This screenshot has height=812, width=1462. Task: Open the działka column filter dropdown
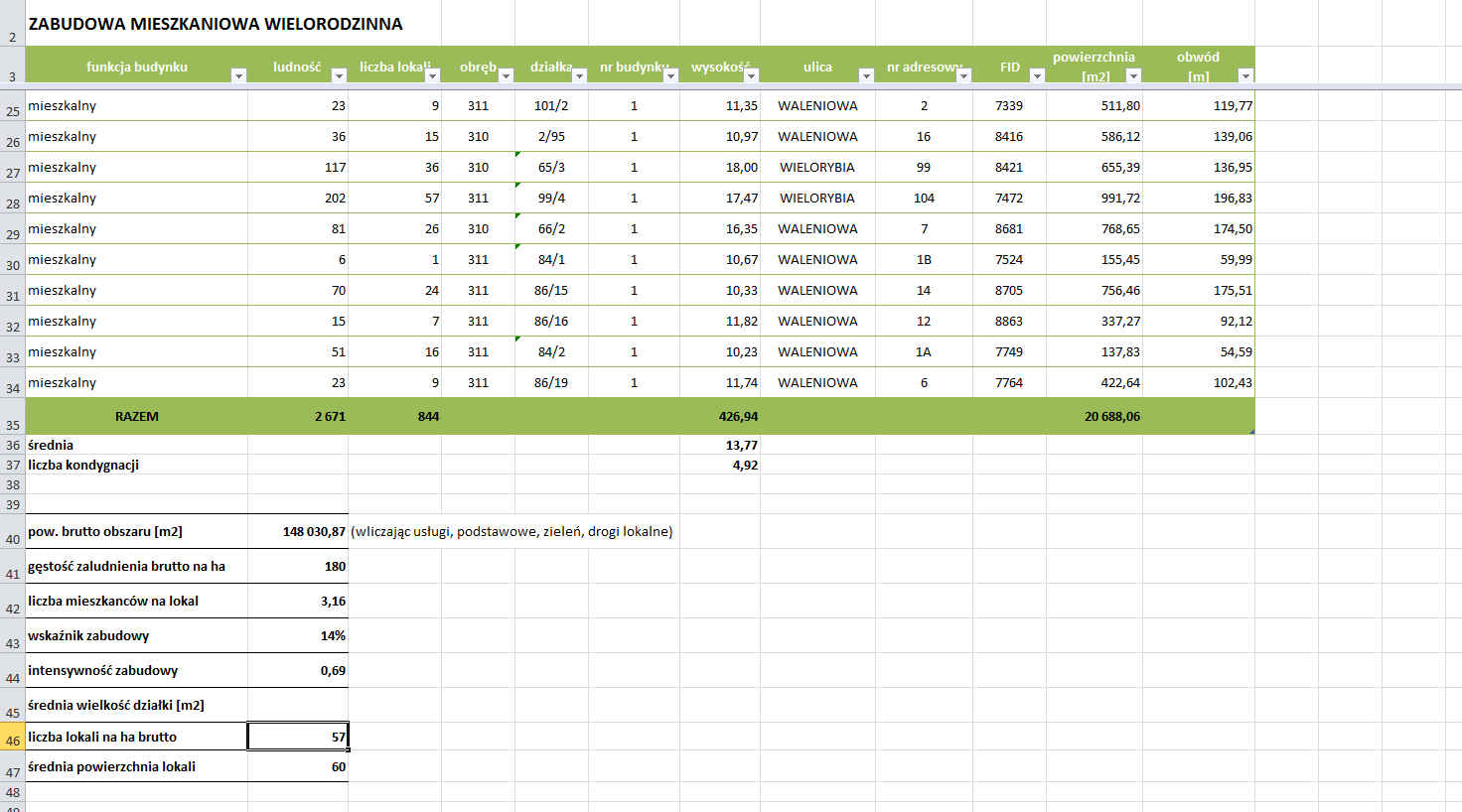(579, 75)
